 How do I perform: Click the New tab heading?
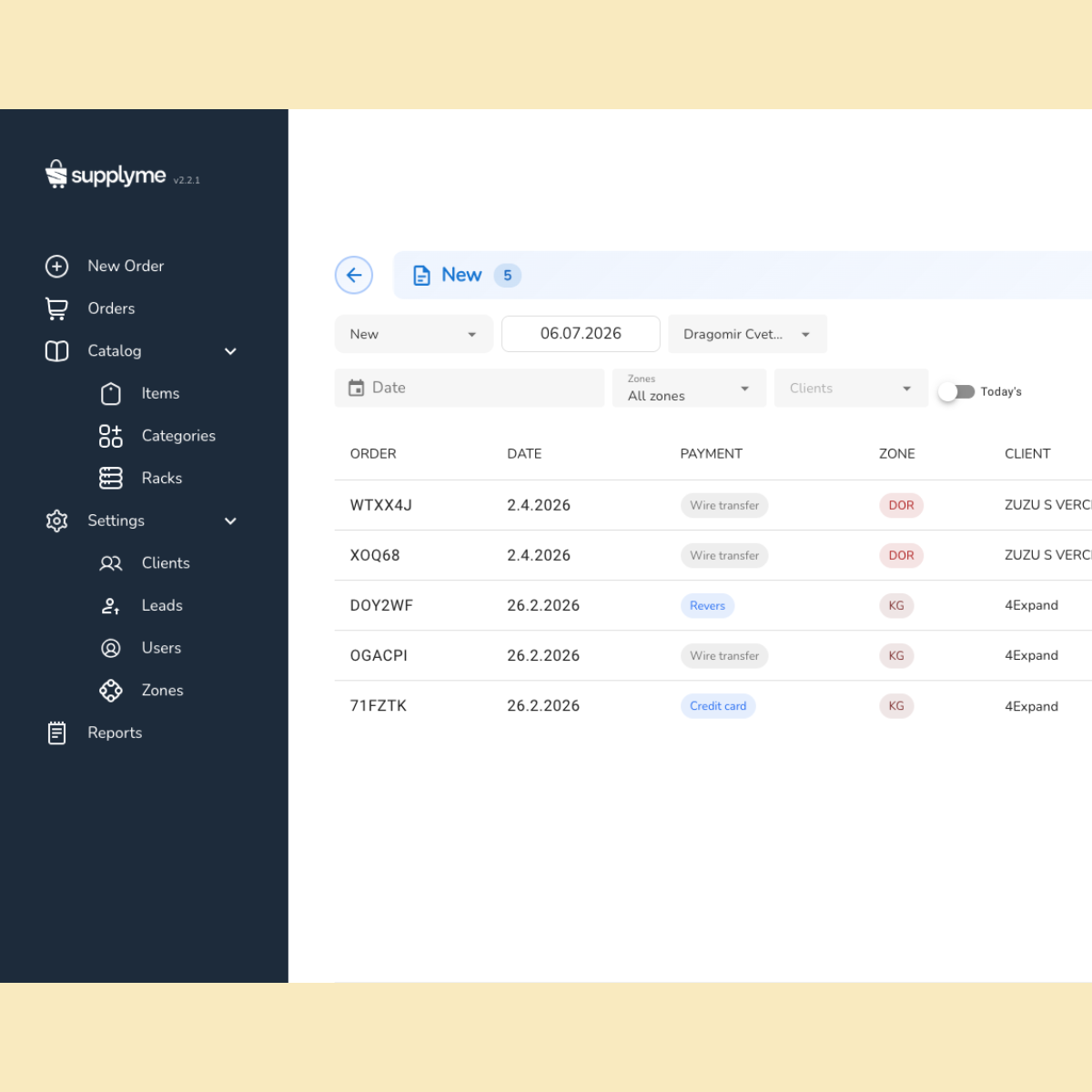coord(461,275)
